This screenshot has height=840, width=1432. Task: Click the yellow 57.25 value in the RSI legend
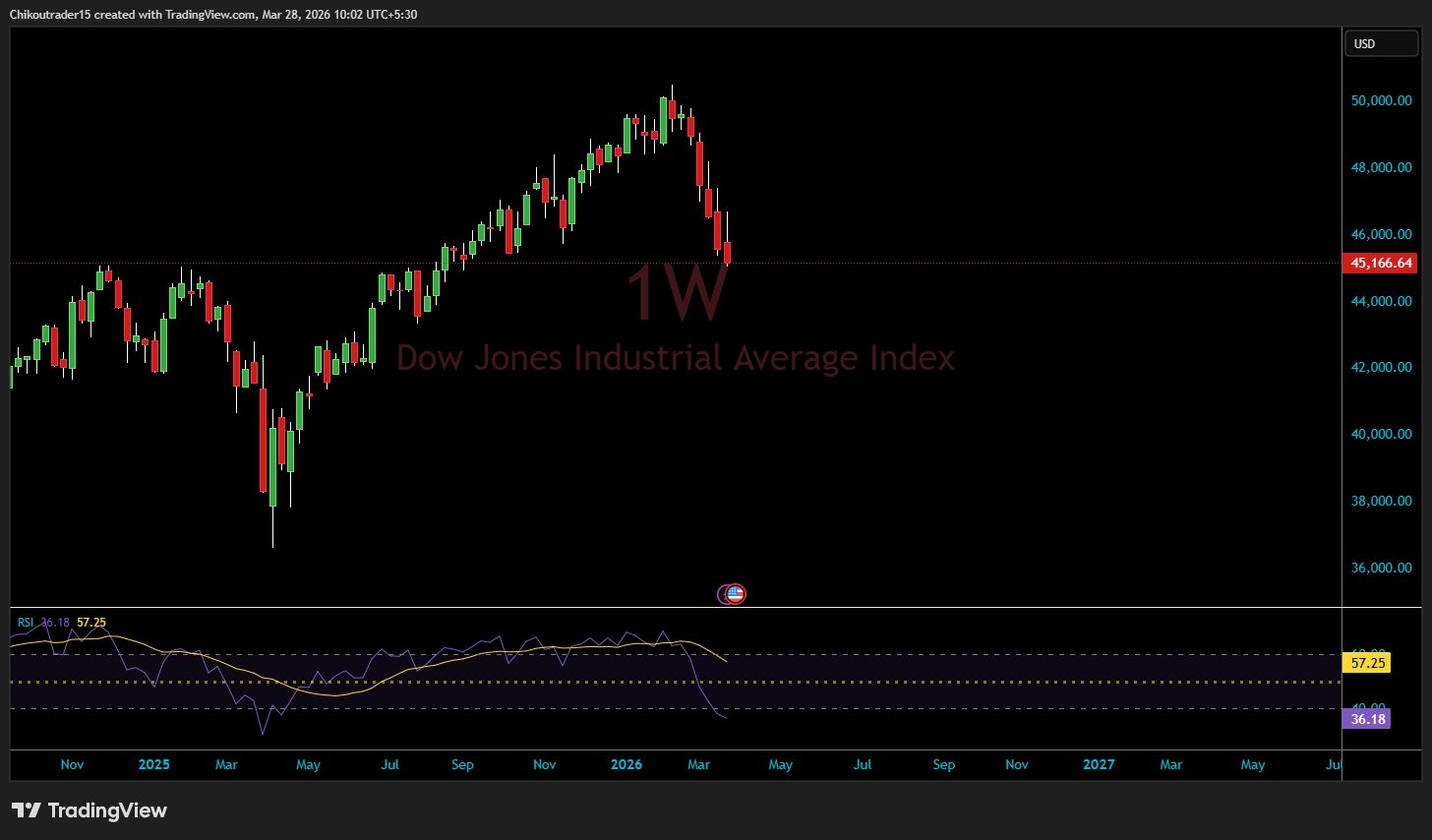(x=91, y=623)
